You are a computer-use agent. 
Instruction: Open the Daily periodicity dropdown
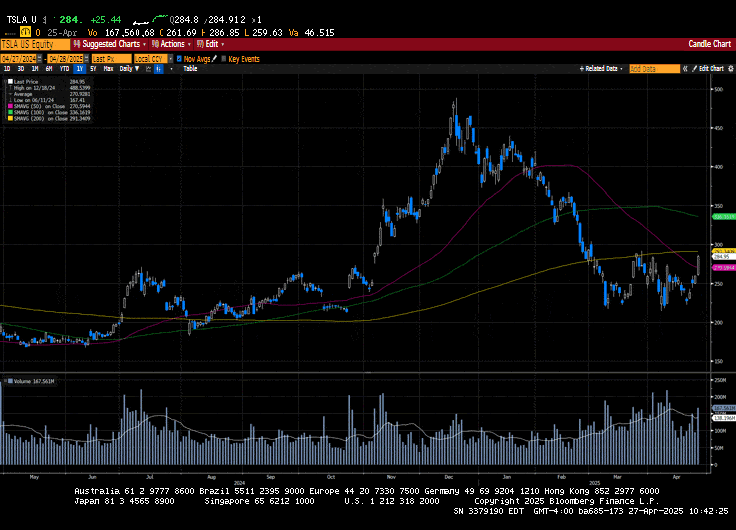[129, 69]
